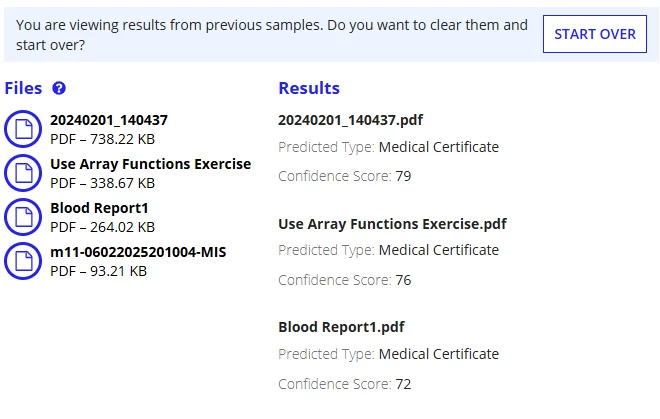Select the Blood Report1.pdf result title
The width and height of the screenshot is (660, 419).
[341, 327]
